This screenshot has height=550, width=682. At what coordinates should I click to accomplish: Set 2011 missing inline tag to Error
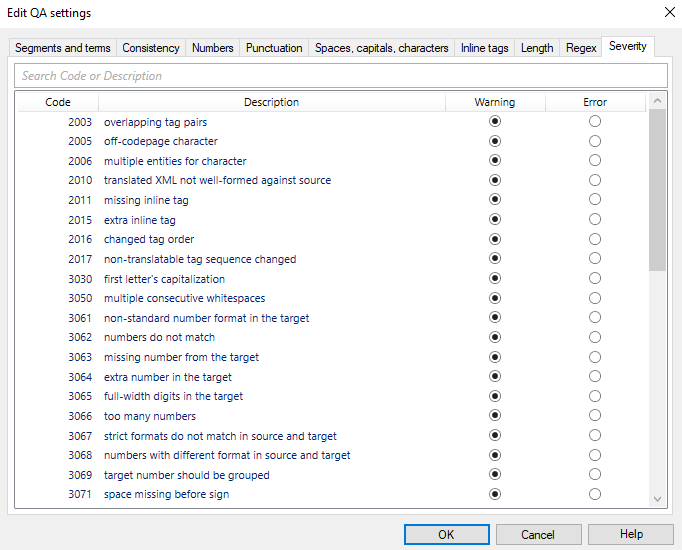[595, 200]
